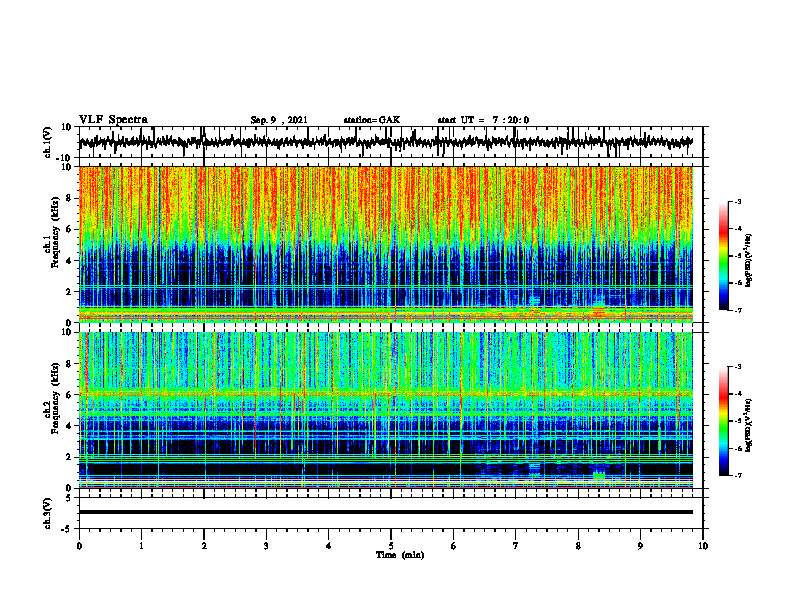Click the ch.2 spectrogram panel

(385, 410)
